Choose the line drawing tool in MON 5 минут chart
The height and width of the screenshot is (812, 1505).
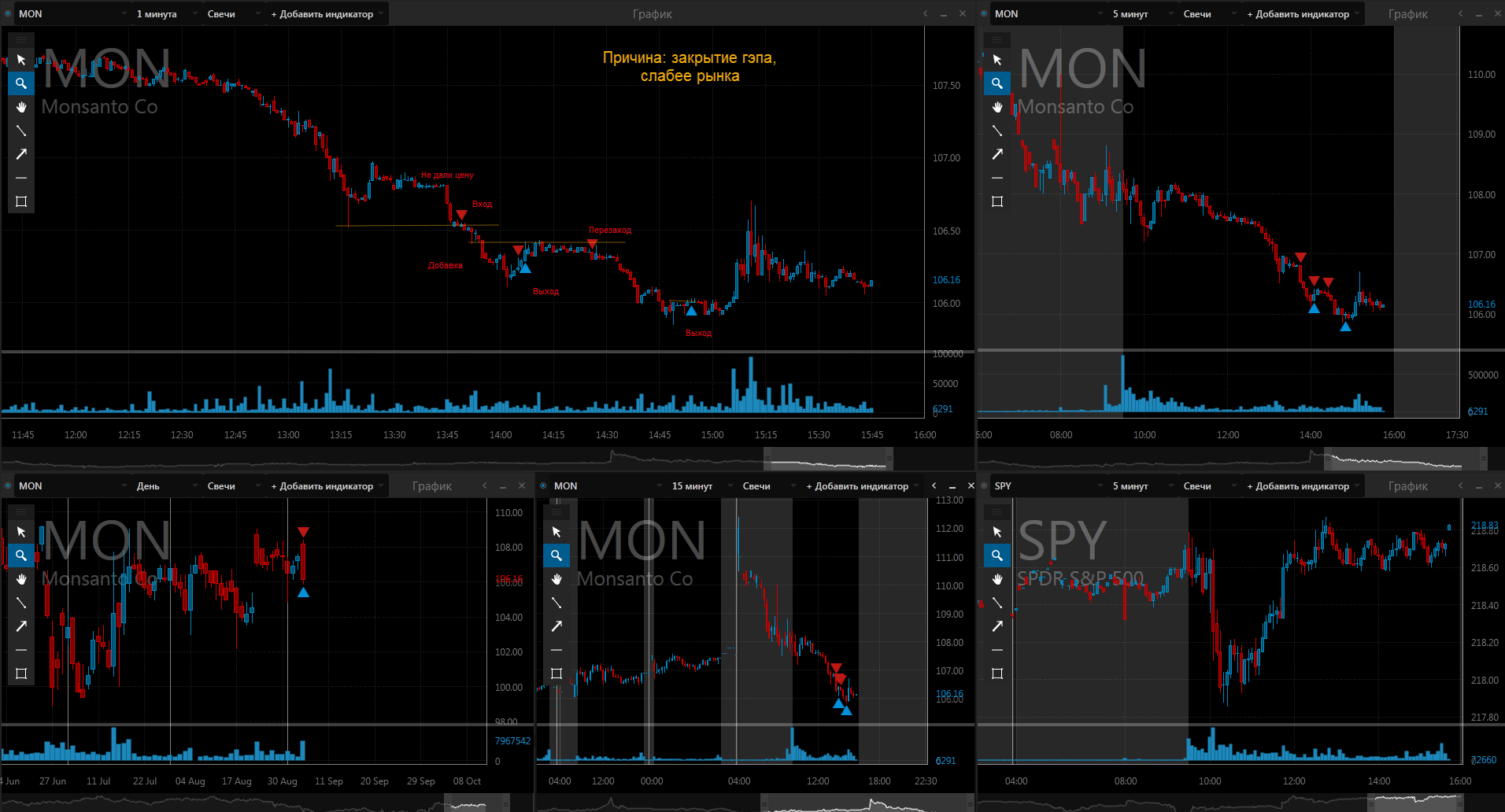point(997,131)
